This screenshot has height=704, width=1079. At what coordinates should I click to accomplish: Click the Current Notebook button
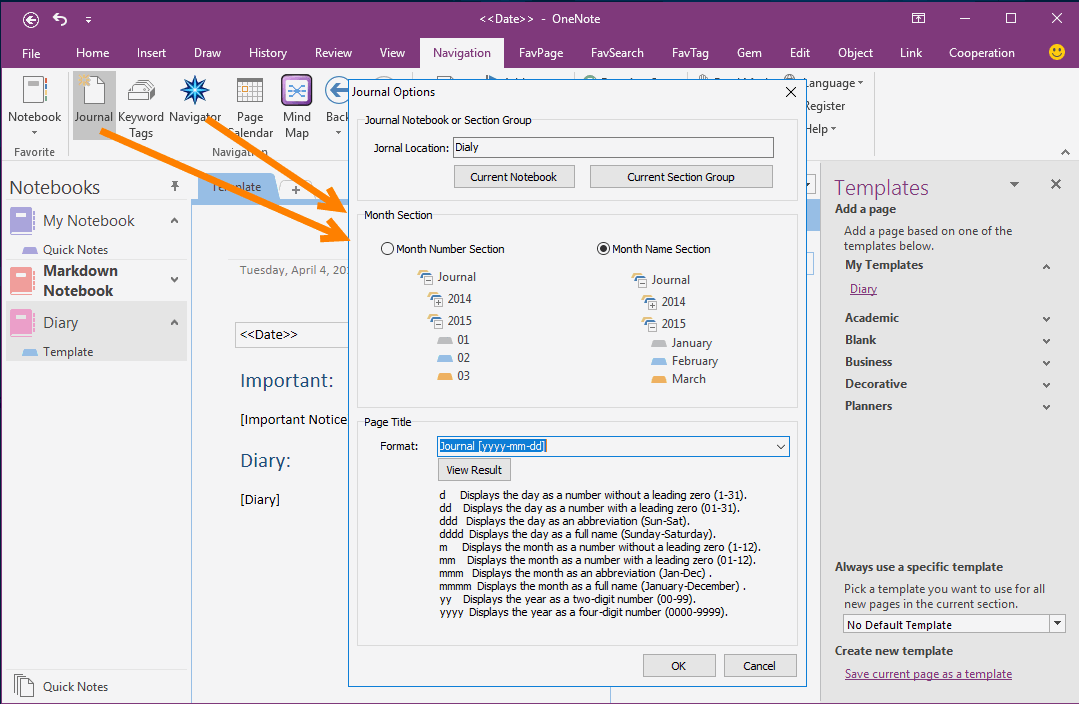pyautogui.click(x=513, y=177)
